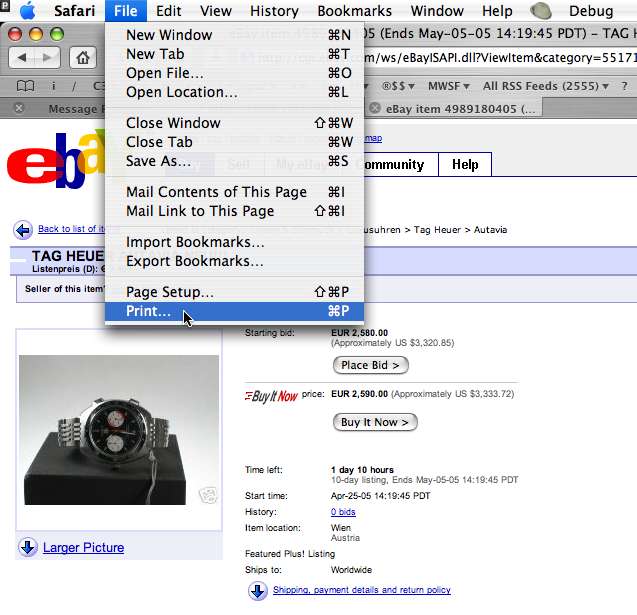
Task: Open the Safari application menu
Action: tap(74, 11)
